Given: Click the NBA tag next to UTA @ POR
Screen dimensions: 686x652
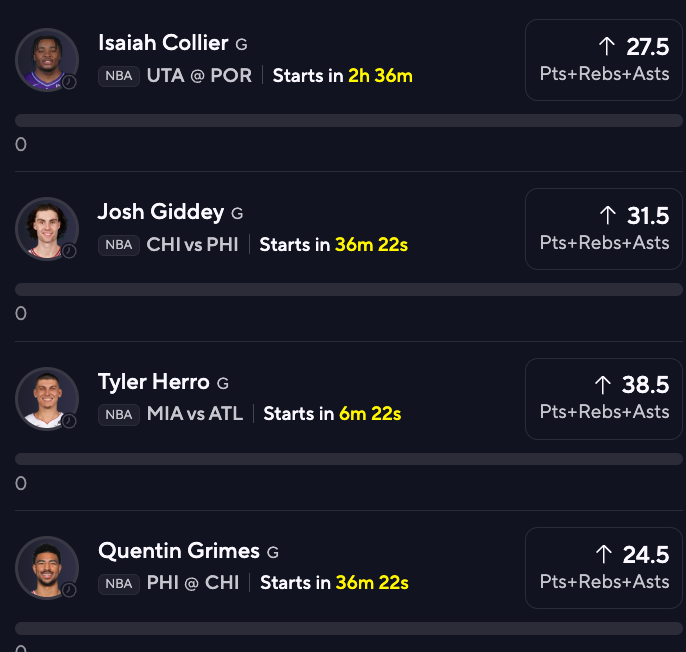Looking at the screenshot, I should tap(119, 76).
